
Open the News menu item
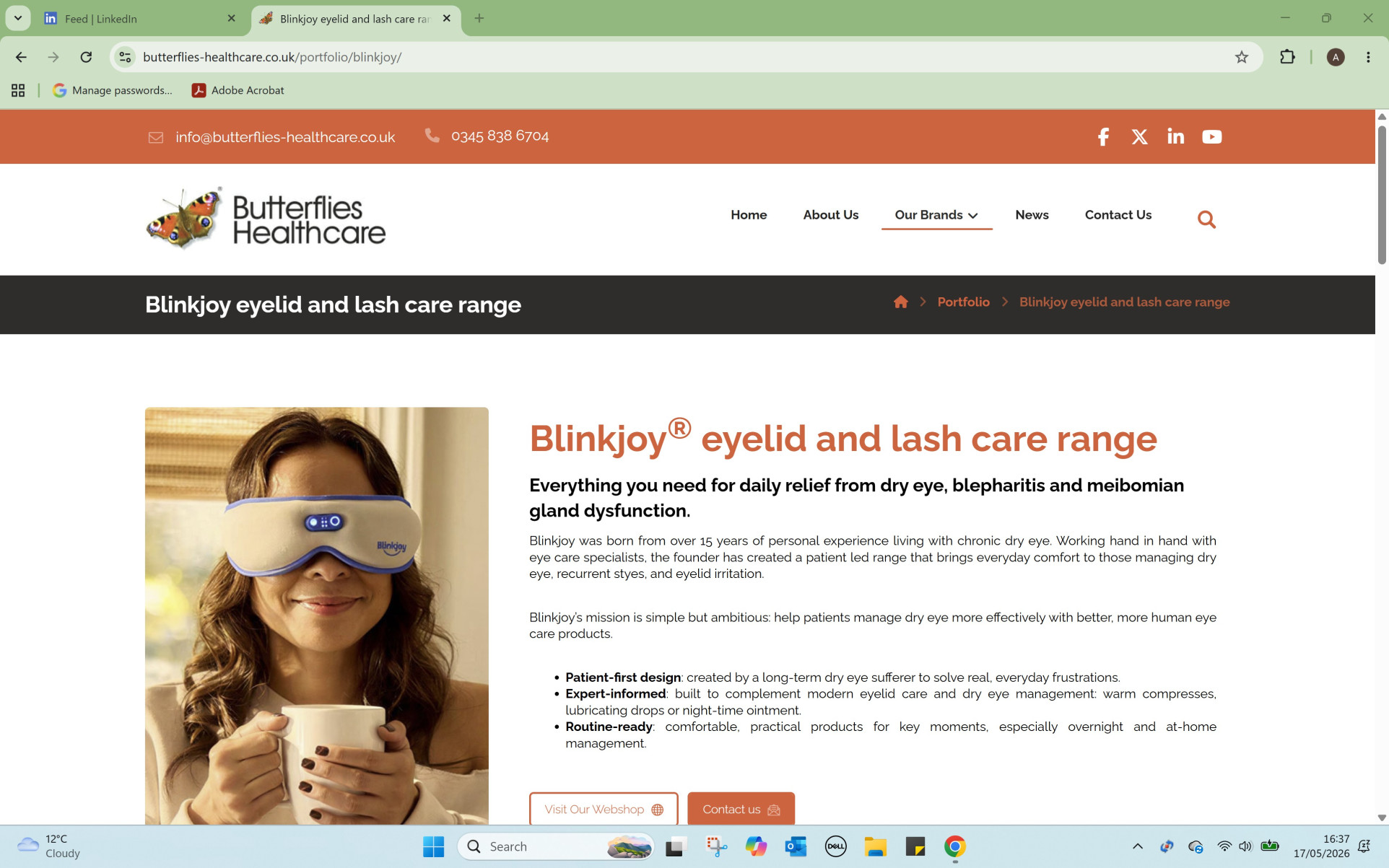point(1032,215)
